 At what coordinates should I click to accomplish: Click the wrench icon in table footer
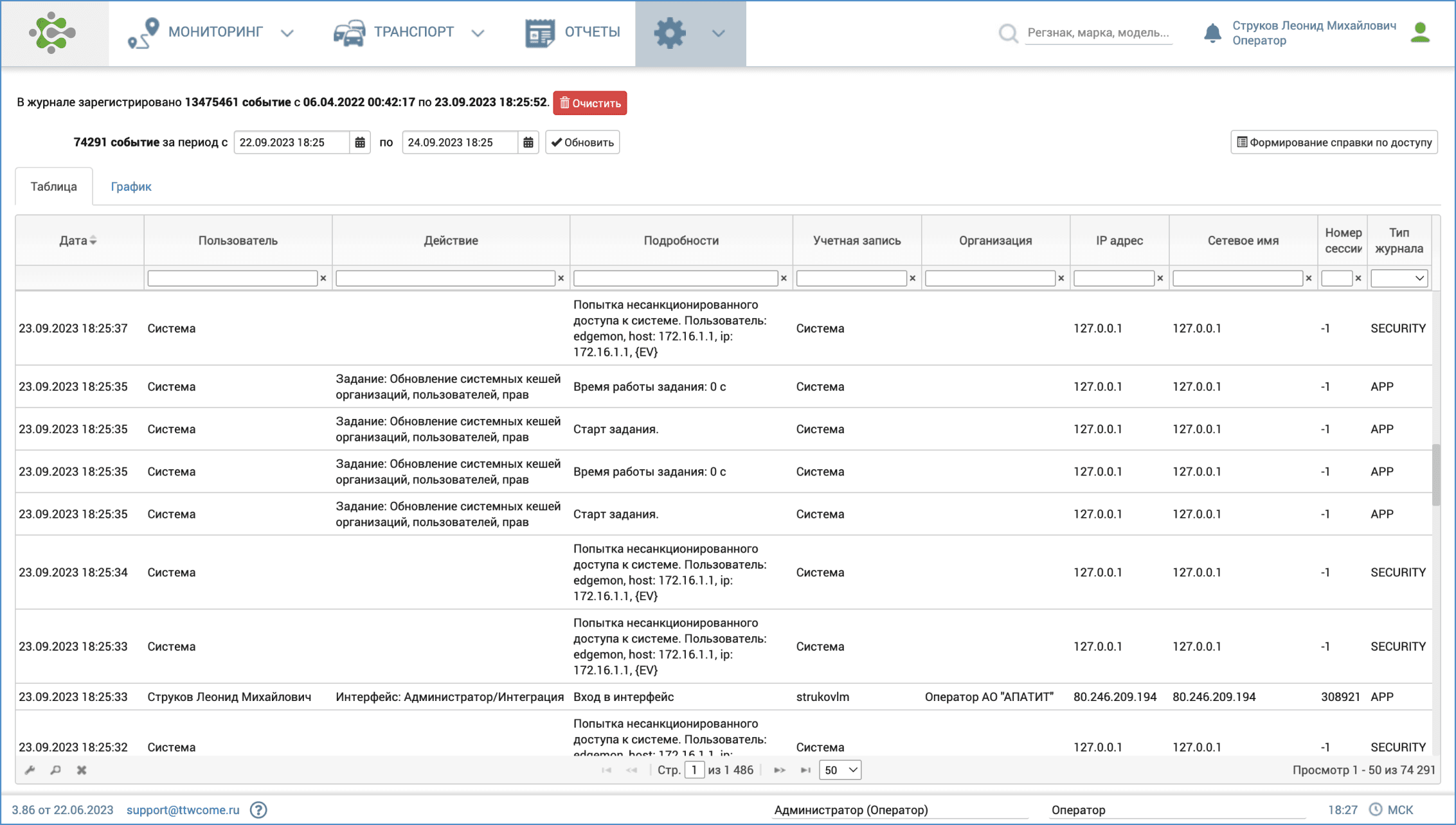tap(30, 770)
